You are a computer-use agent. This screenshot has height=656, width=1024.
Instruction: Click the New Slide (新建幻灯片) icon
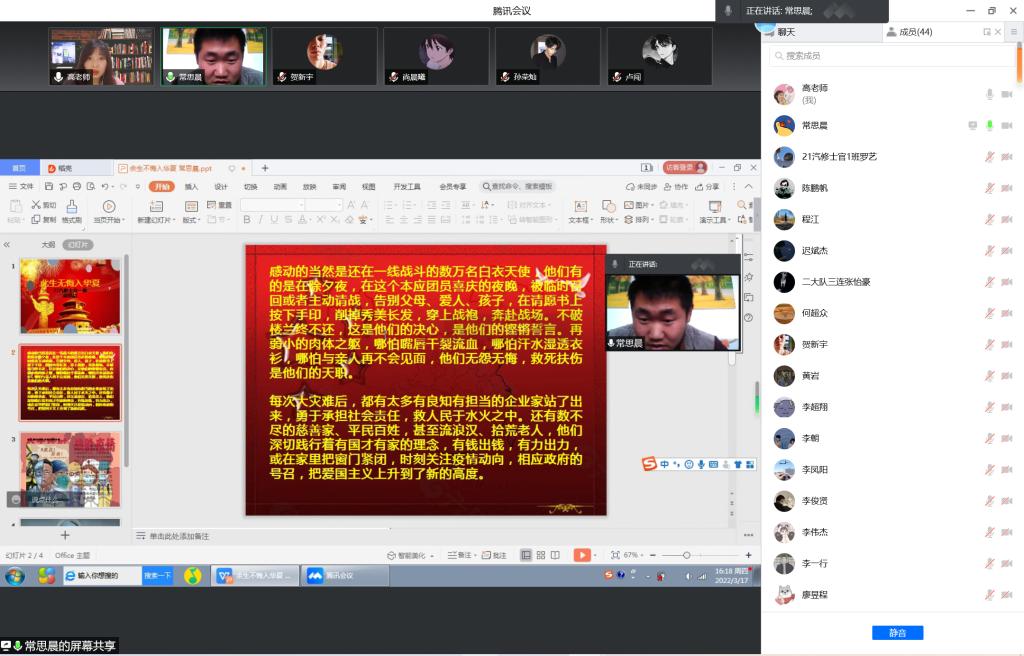155,207
